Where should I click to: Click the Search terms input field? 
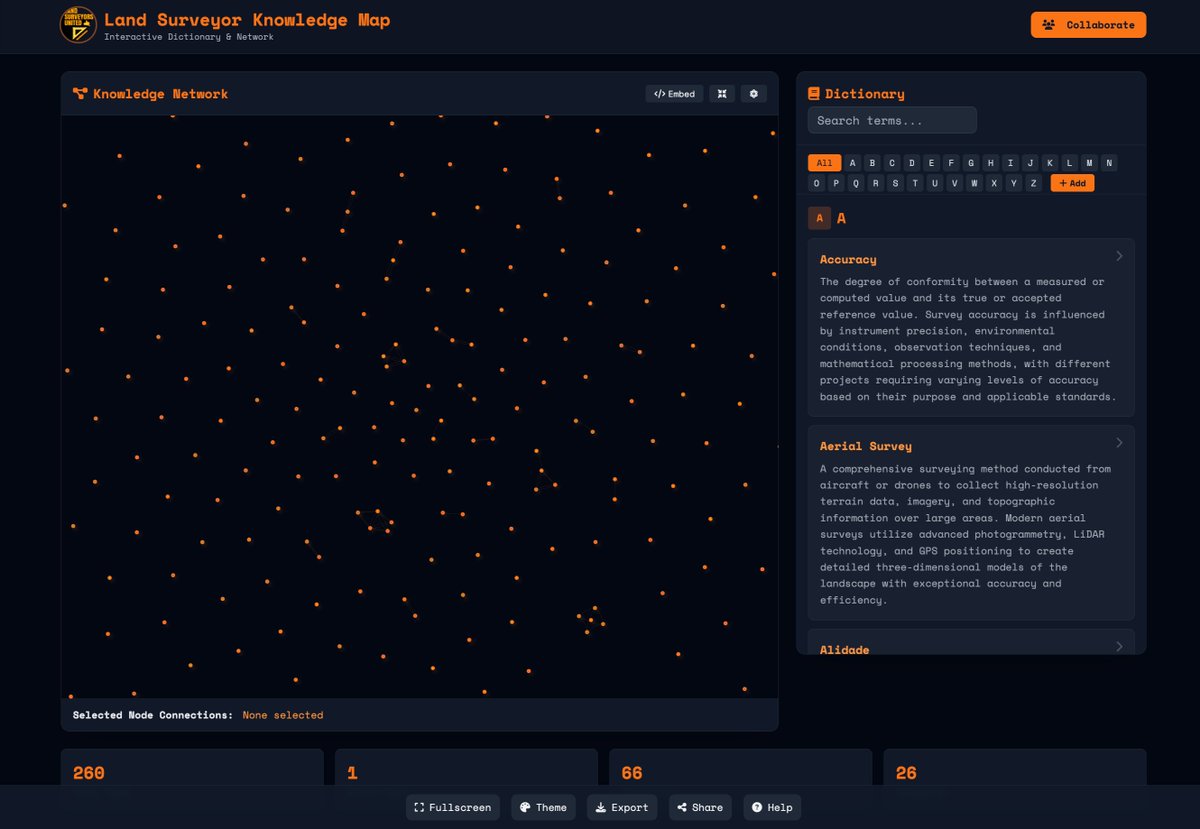(891, 120)
